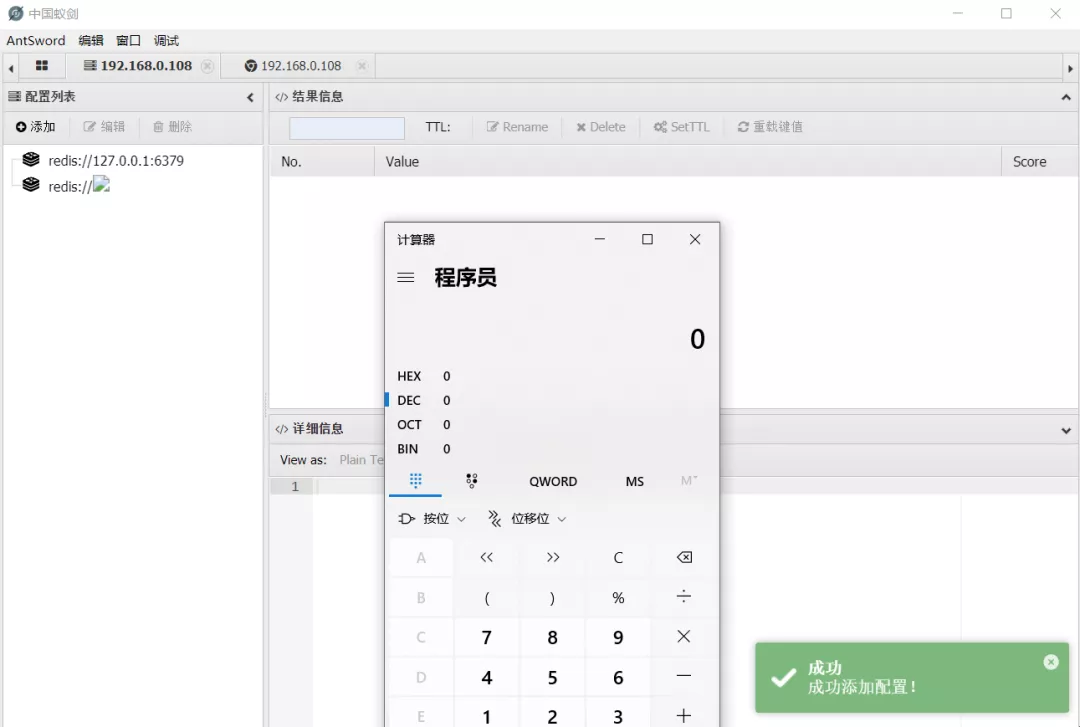Collapse the 配置列表 panel with the arrow
Viewport: 1080px width, 727px height.
point(250,98)
